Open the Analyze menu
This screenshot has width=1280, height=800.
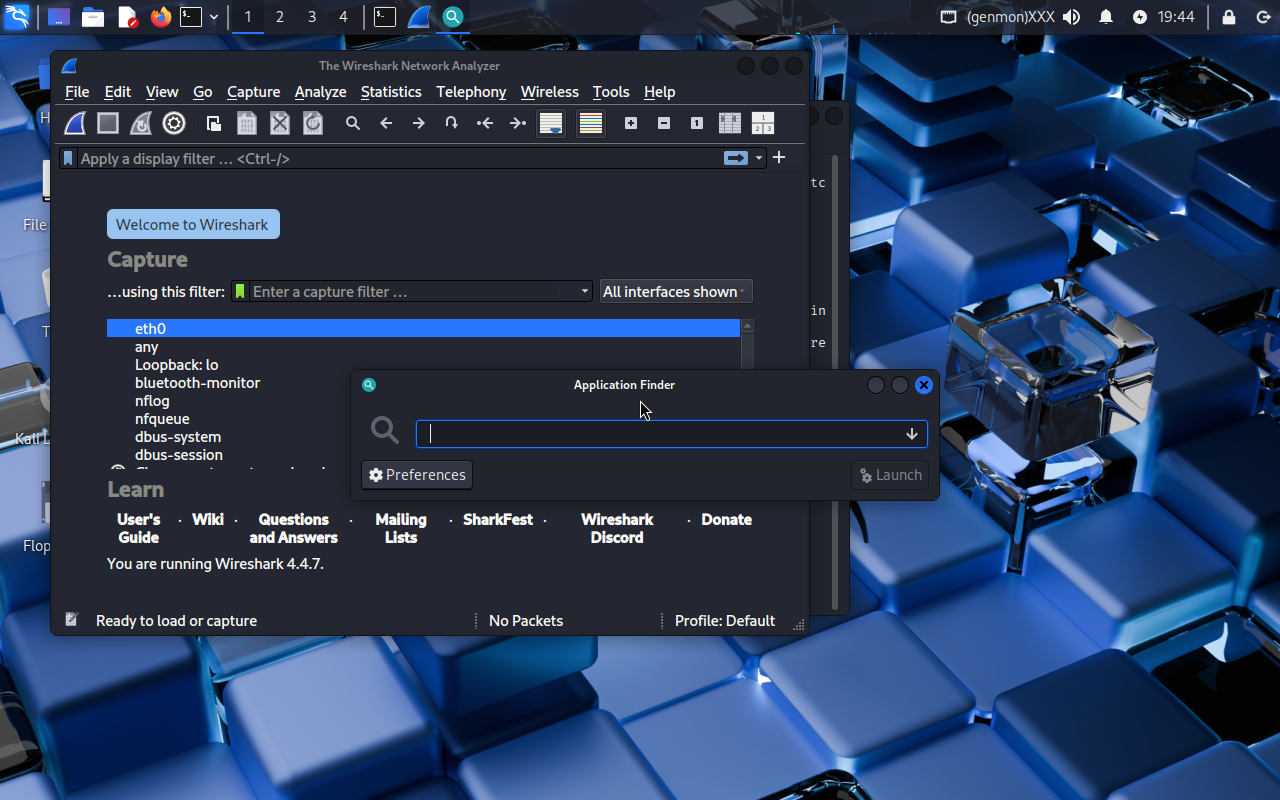(320, 91)
